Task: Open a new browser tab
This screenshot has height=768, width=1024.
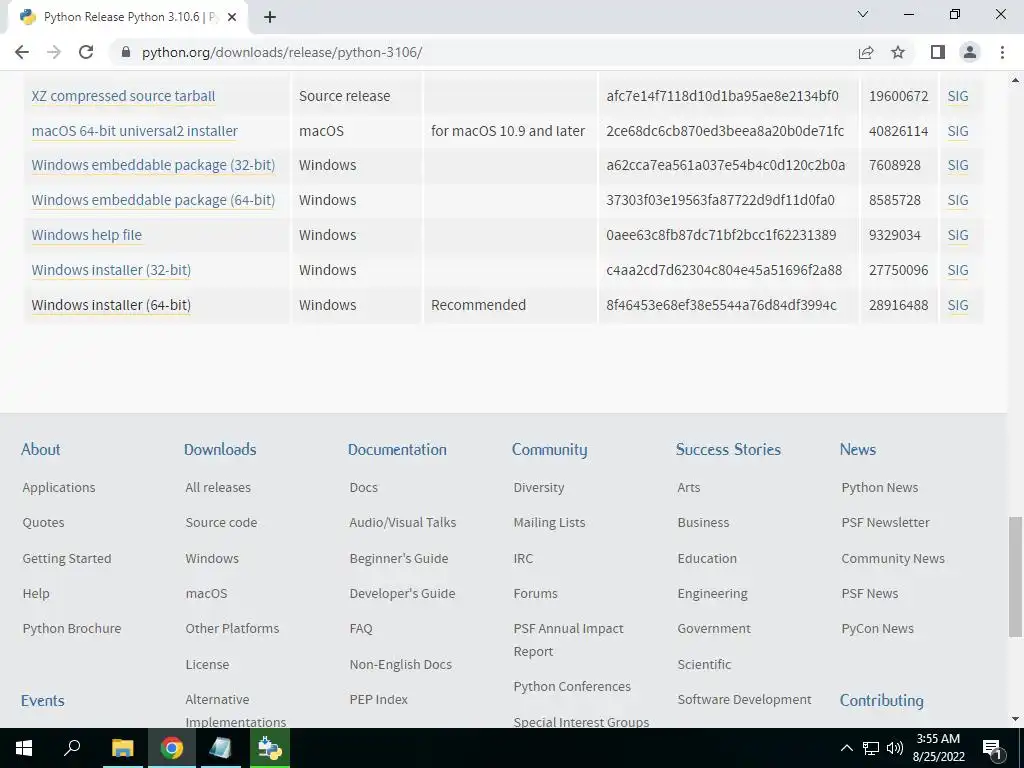Action: click(x=270, y=17)
